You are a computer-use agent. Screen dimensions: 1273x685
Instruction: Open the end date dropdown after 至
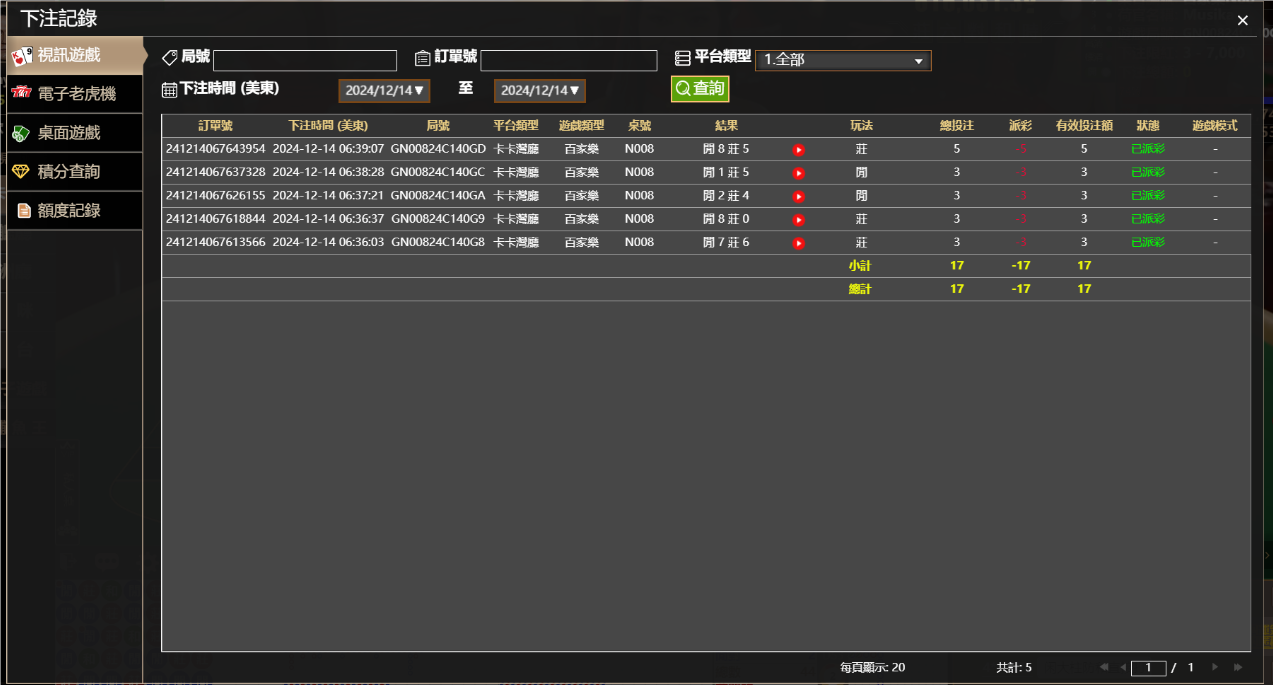(x=540, y=89)
